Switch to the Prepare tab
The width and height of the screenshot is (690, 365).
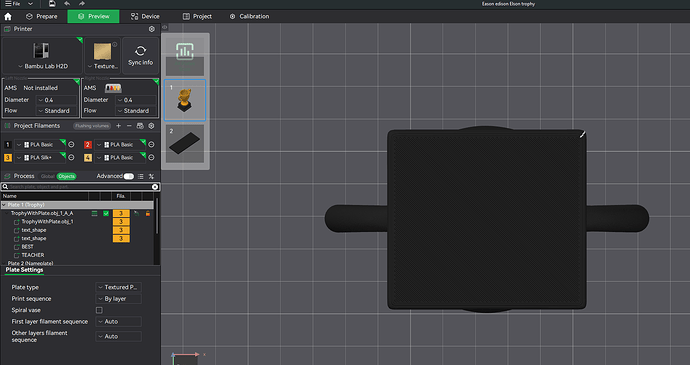point(42,16)
